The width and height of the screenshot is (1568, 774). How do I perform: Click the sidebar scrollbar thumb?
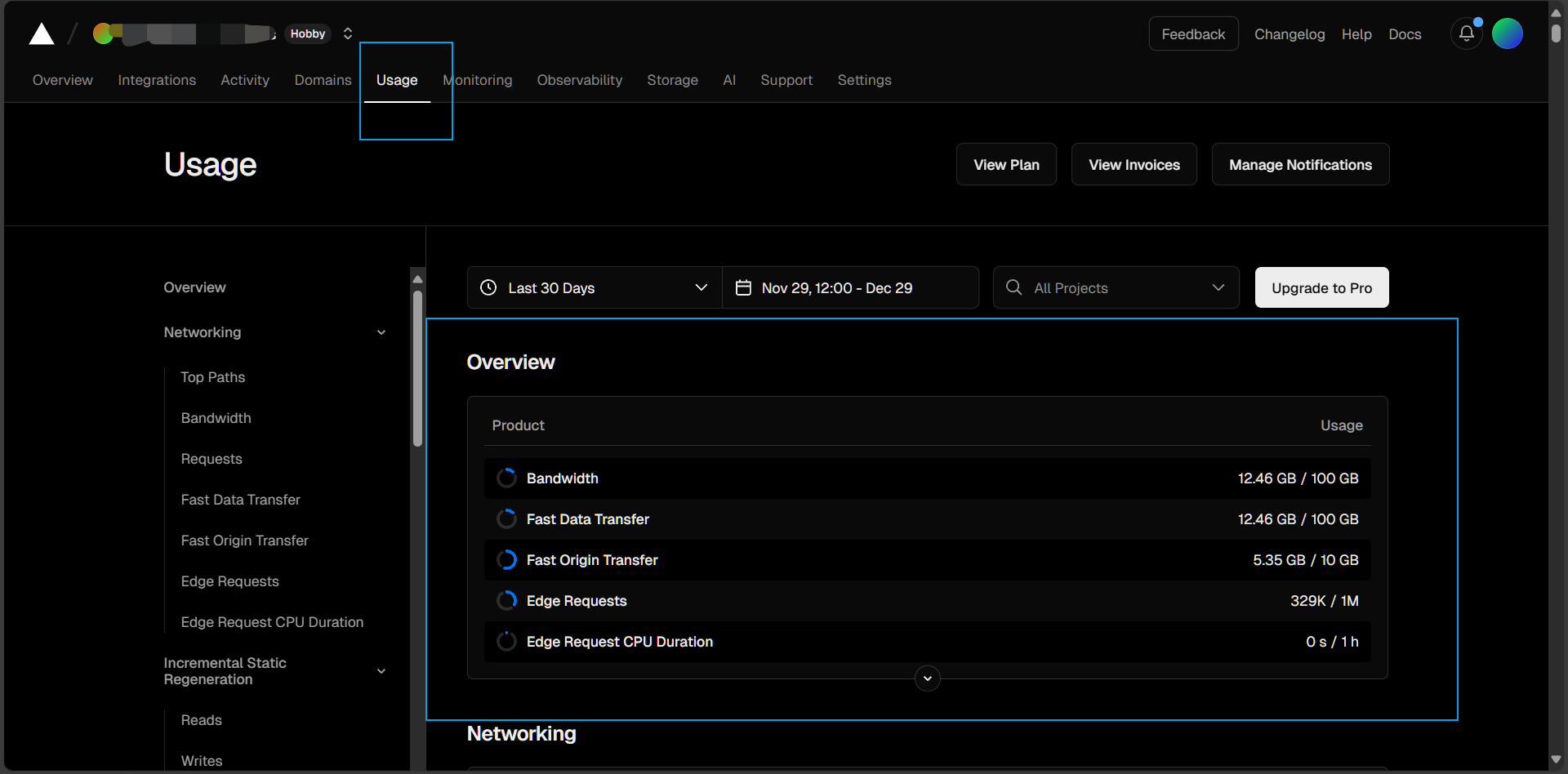click(x=417, y=369)
